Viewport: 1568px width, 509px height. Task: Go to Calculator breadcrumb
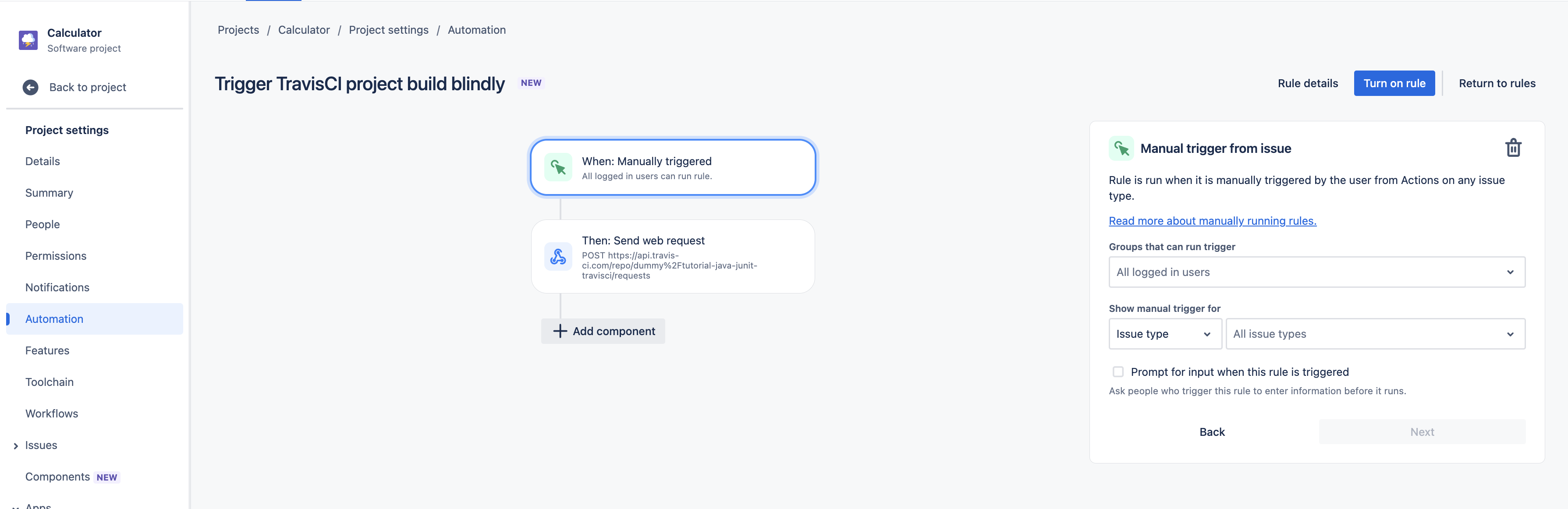click(x=304, y=30)
